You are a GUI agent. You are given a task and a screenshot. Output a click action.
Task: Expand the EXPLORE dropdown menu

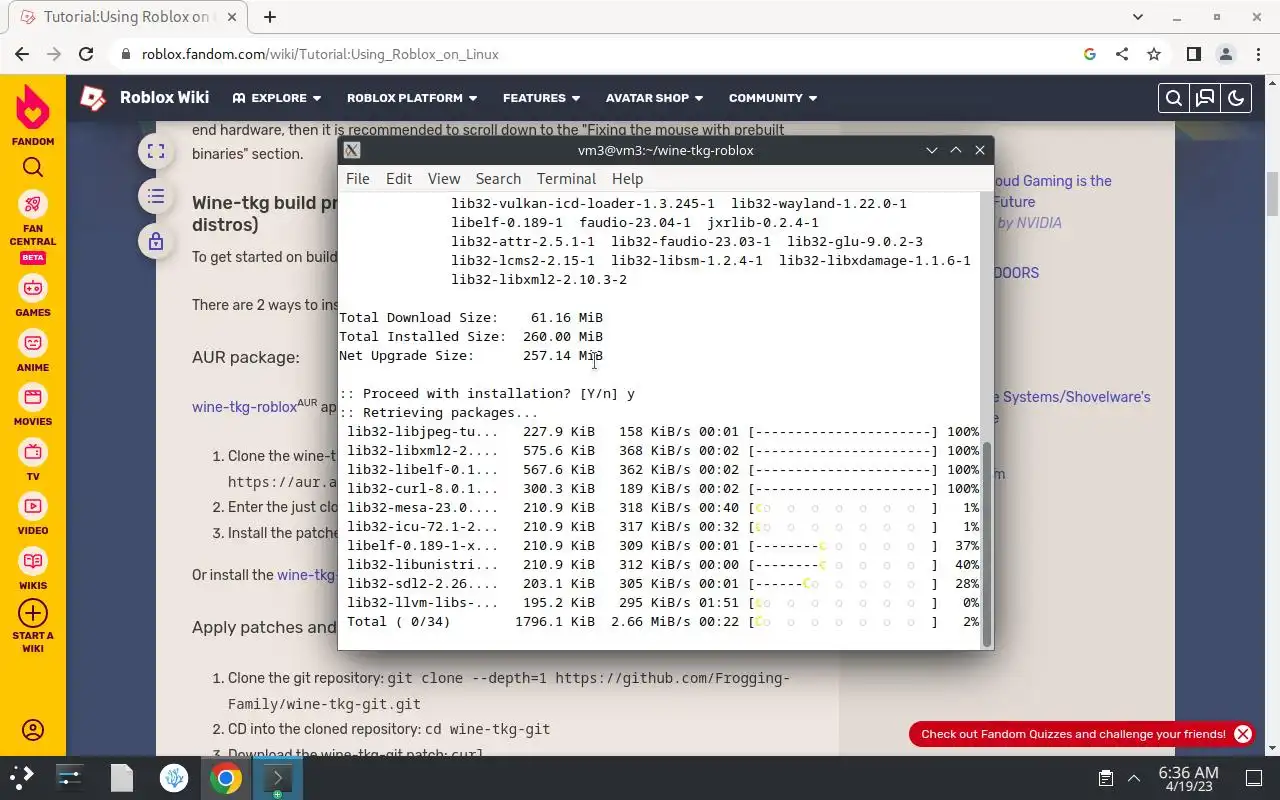pyautogui.click(x=277, y=98)
